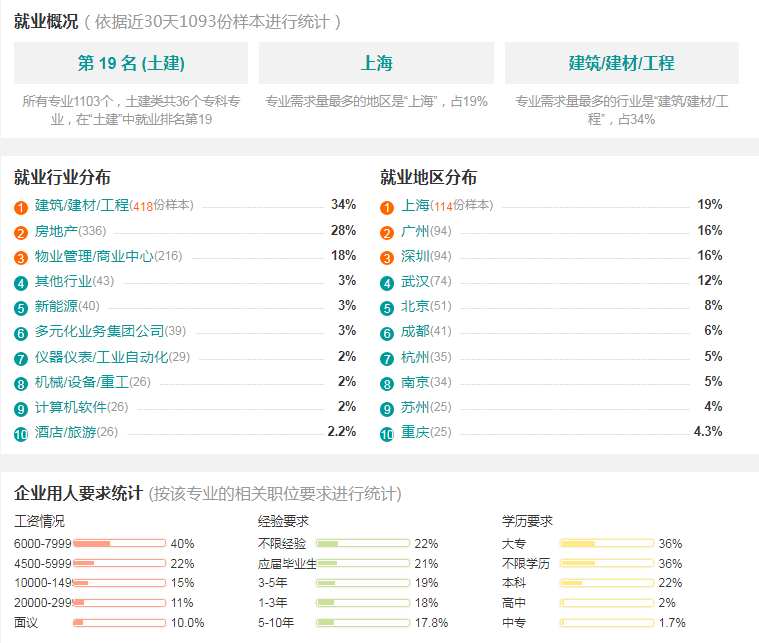The image size is (759, 643).
Task: Click rank 10 badge beside 酒店/旅游
Action: (x=21, y=434)
